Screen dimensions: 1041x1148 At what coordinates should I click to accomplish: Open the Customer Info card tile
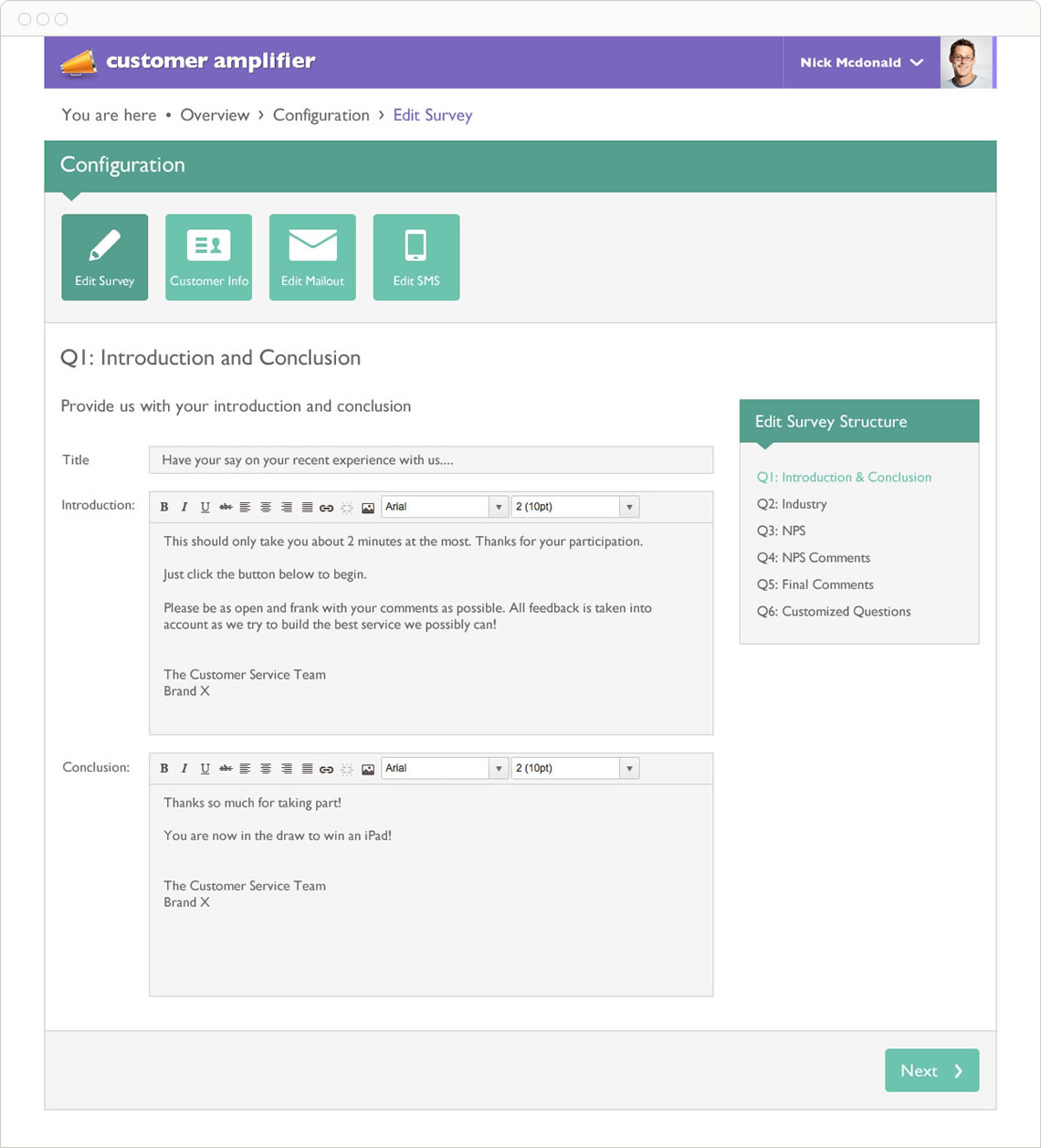tap(209, 258)
